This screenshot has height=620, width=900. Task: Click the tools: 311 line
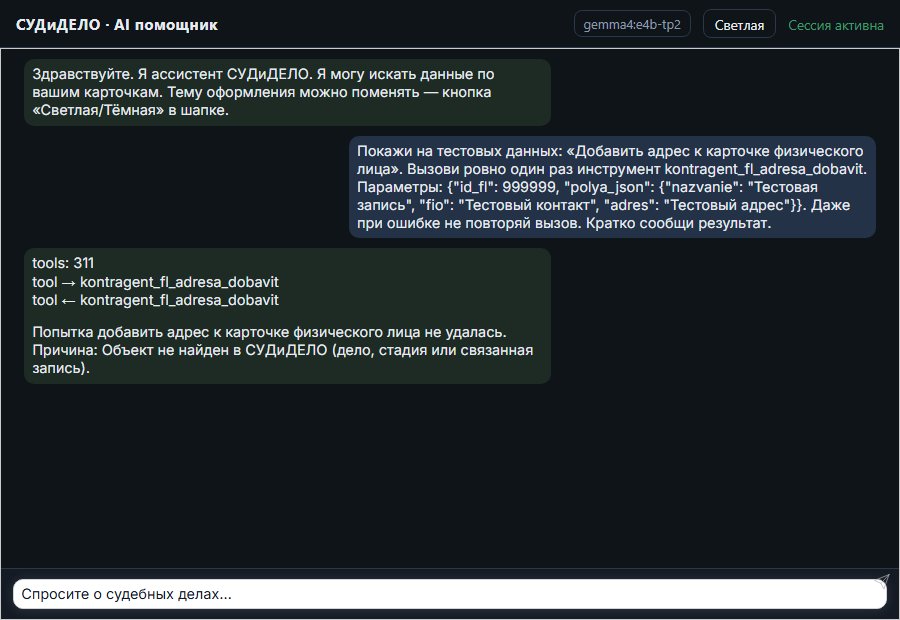(63, 263)
